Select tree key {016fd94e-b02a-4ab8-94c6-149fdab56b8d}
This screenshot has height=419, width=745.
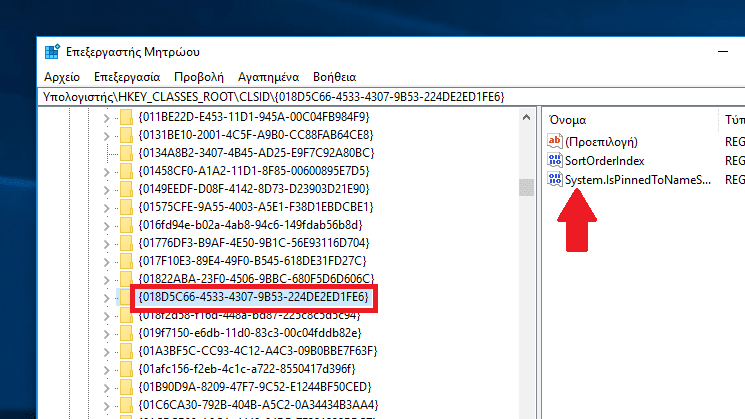point(250,225)
